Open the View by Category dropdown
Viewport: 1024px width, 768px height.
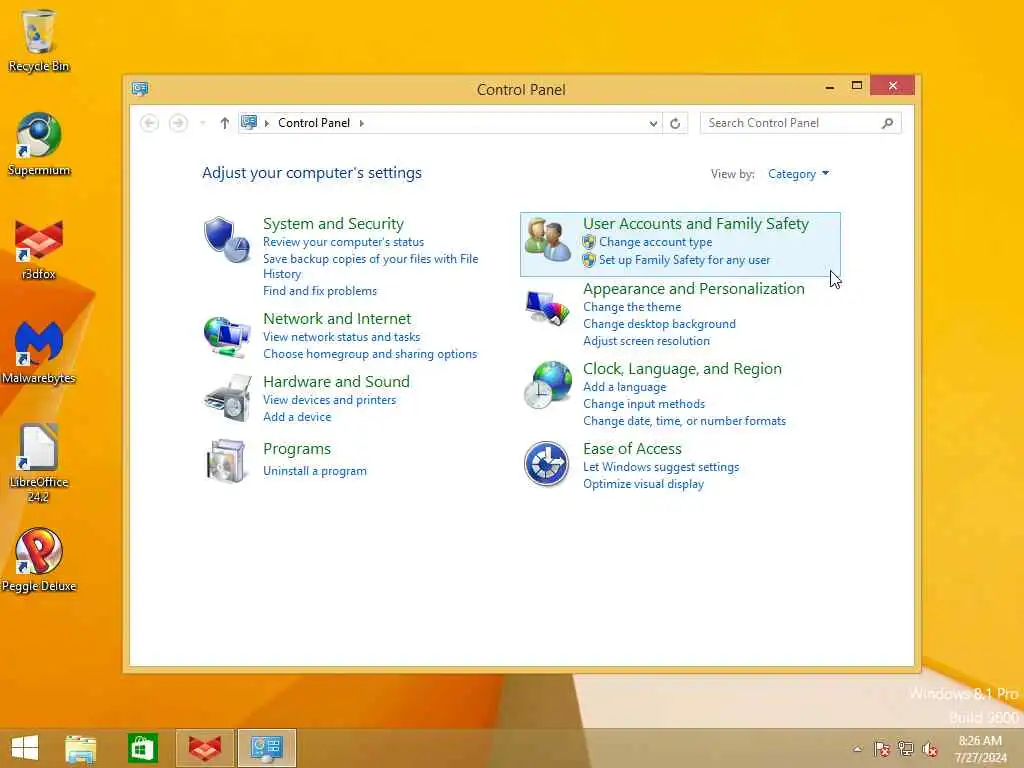coord(798,174)
